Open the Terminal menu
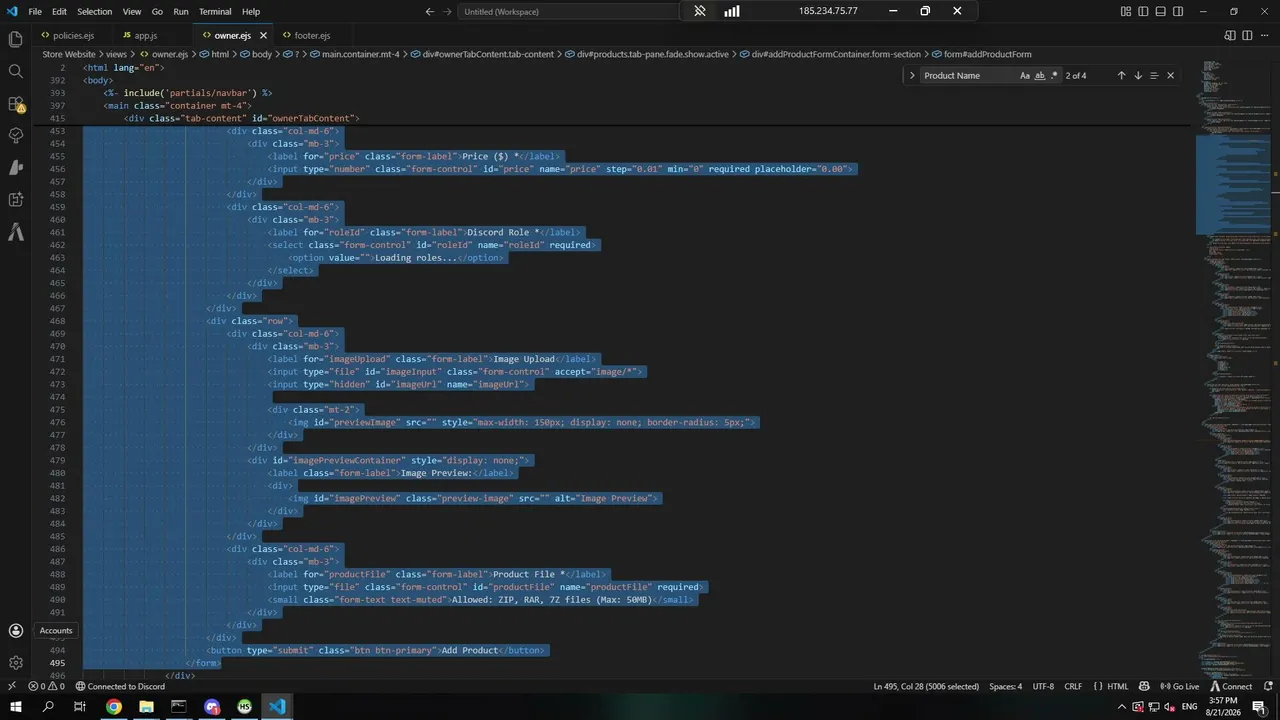The image size is (1280, 720). click(x=215, y=12)
